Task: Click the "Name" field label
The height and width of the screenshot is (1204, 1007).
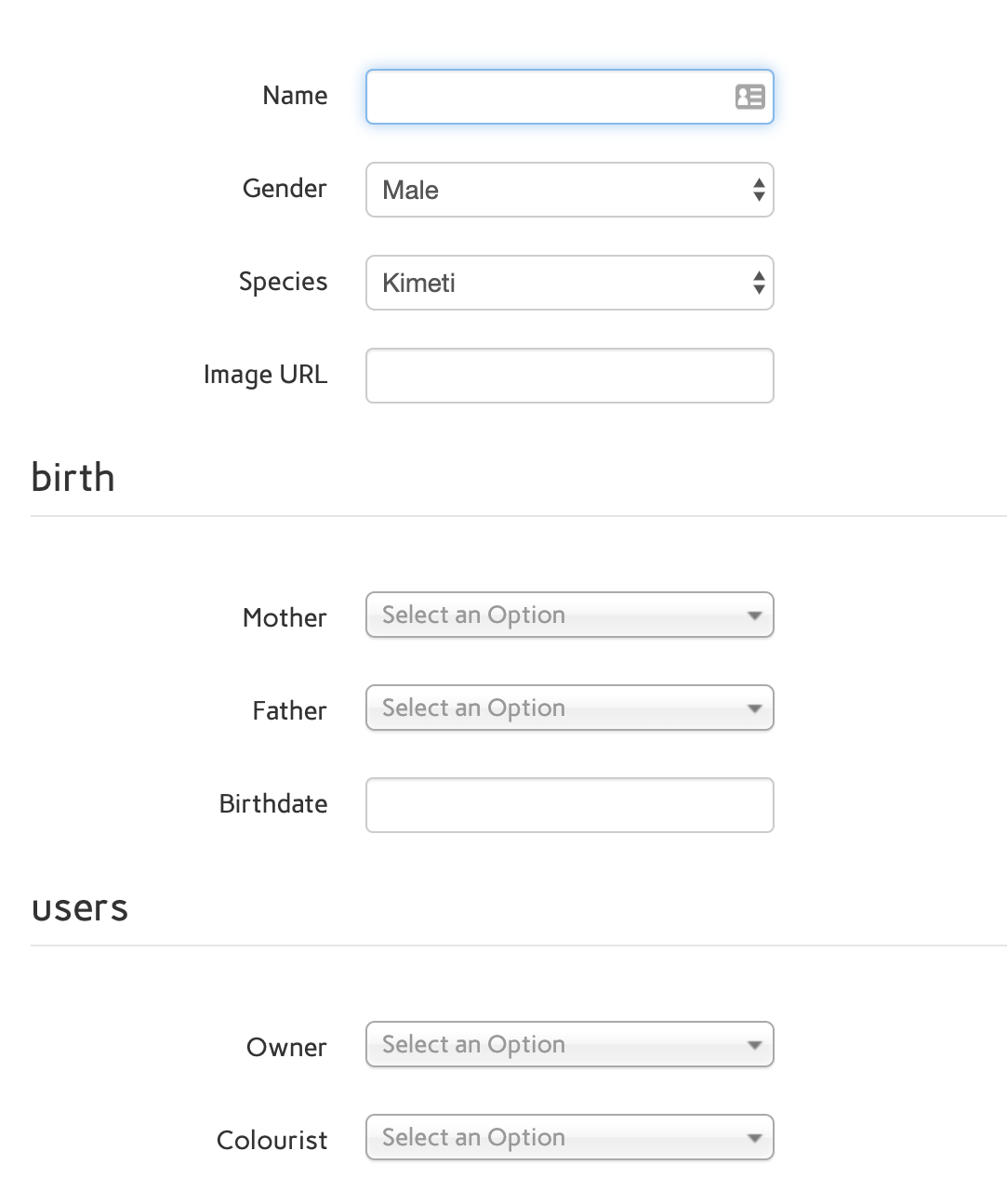Action: [x=295, y=96]
